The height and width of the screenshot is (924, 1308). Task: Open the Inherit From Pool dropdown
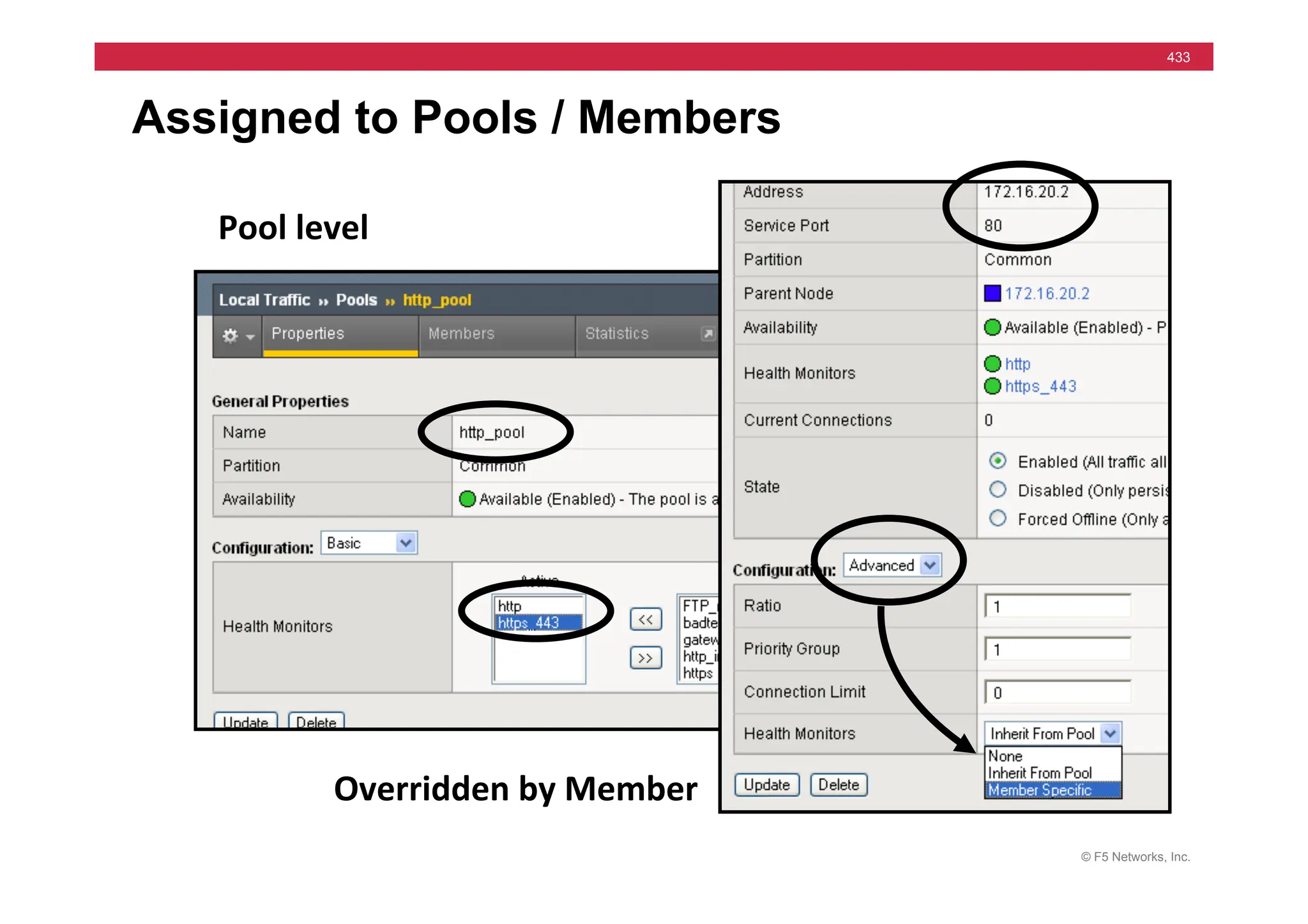[1053, 734]
